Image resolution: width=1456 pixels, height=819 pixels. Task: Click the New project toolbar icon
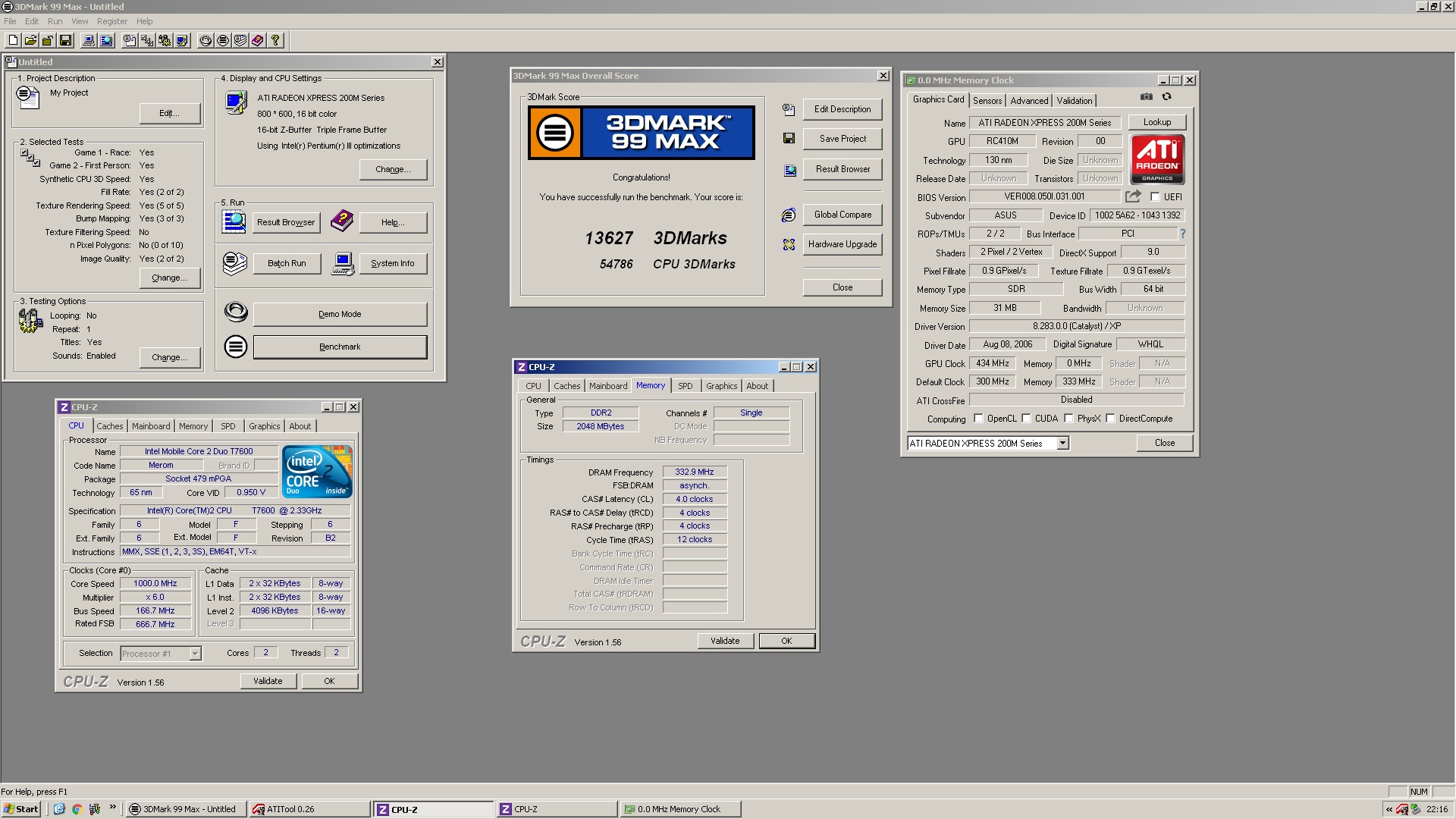[13, 41]
